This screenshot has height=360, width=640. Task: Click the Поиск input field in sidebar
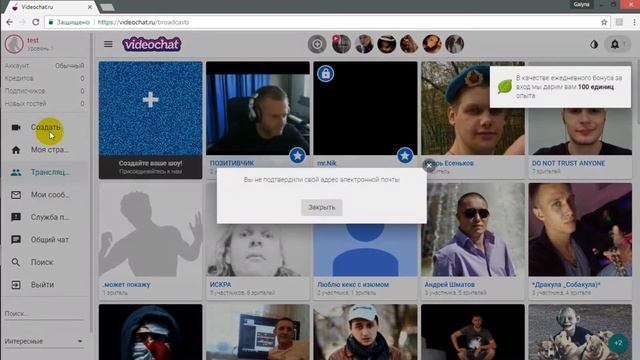(44, 313)
